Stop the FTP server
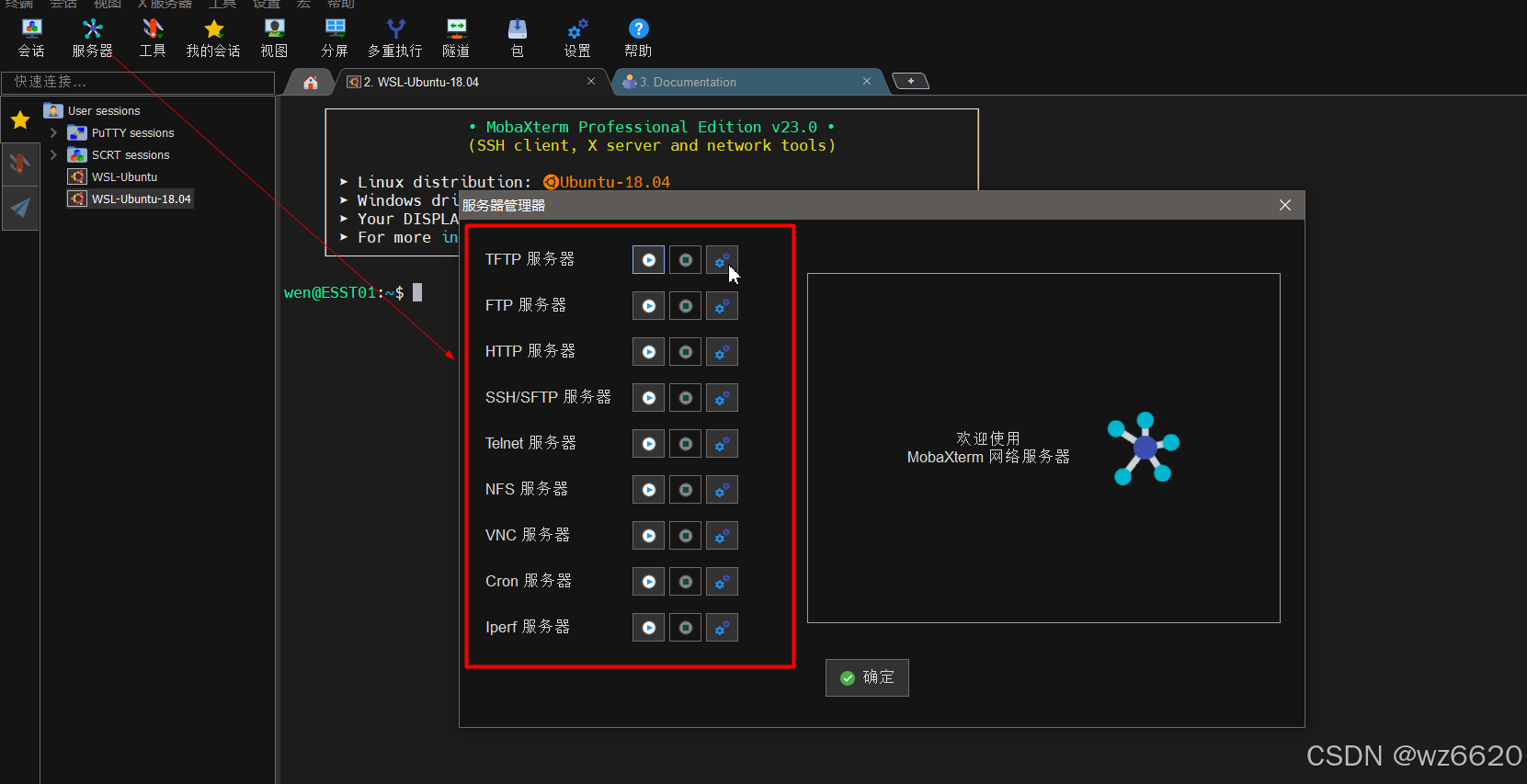The image size is (1527, 784). [x=685, y=306]
